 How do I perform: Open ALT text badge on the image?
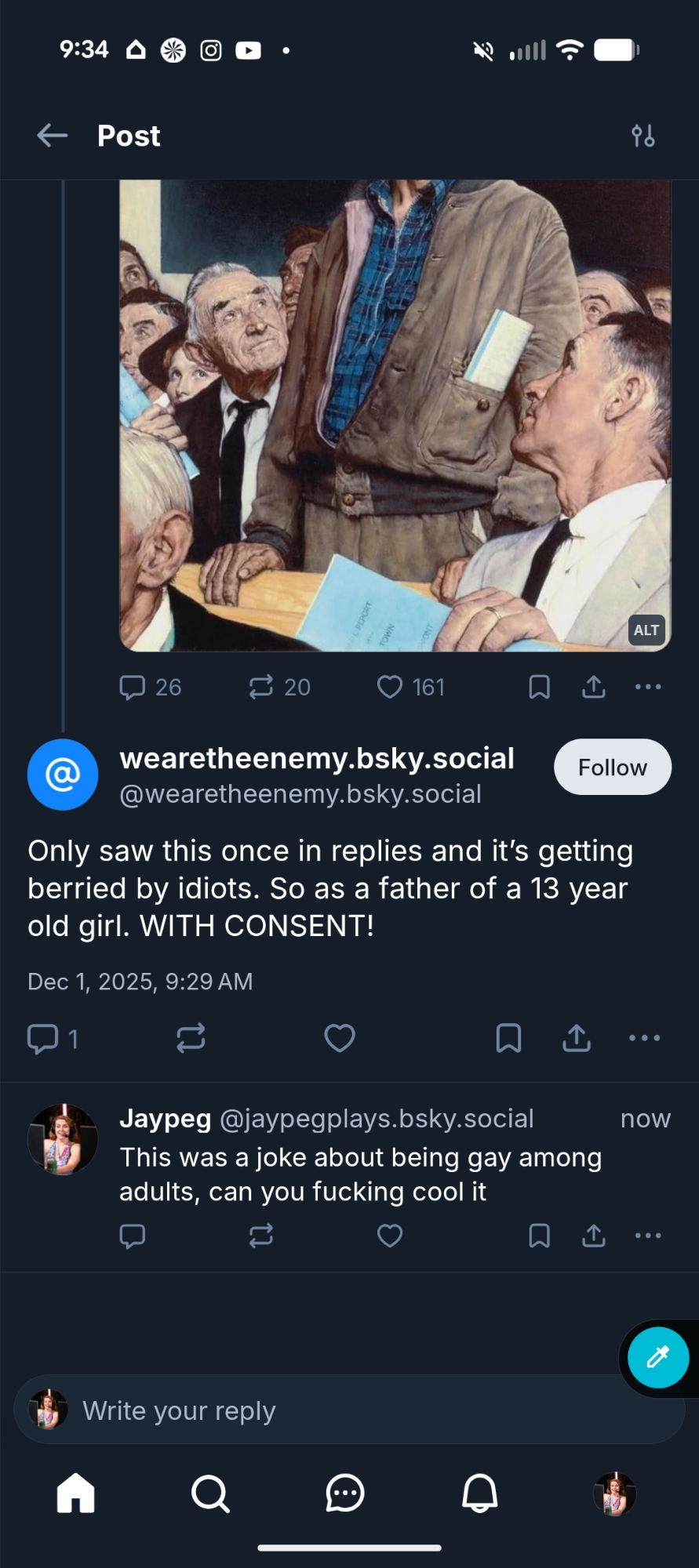click(x=646, y=630)
